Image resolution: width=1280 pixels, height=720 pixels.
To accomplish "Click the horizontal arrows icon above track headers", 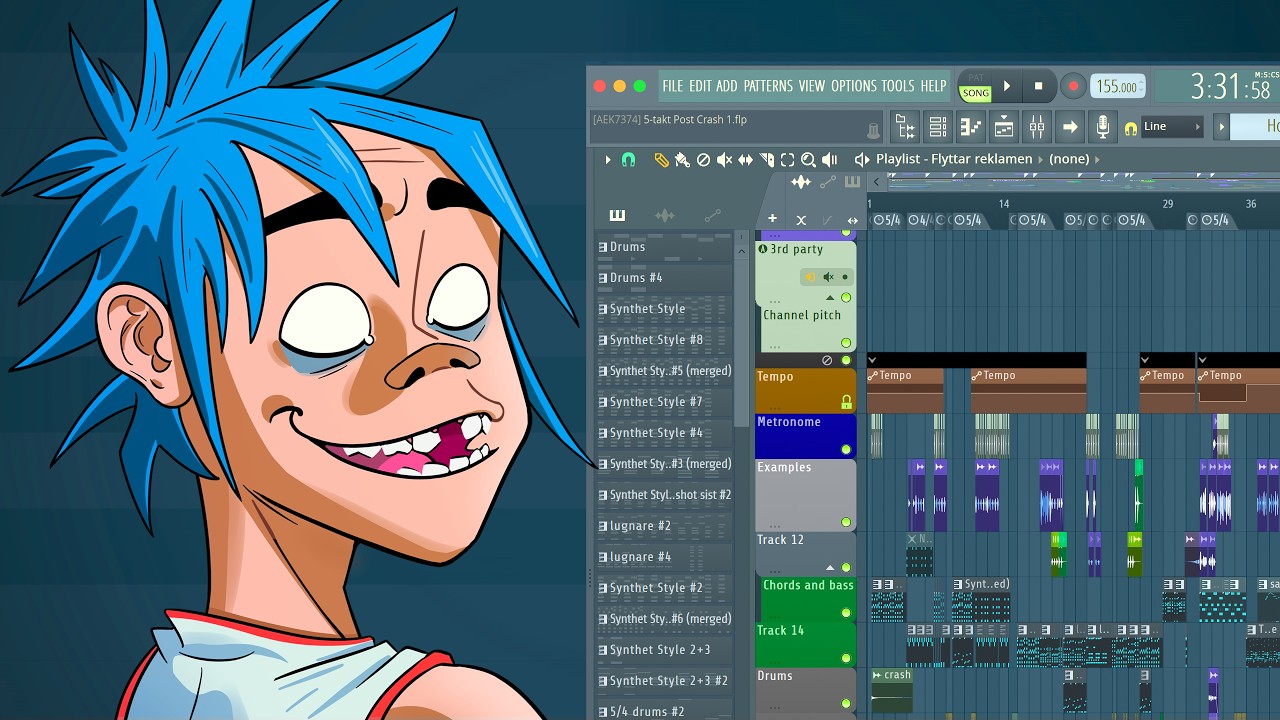I will 852,220.
